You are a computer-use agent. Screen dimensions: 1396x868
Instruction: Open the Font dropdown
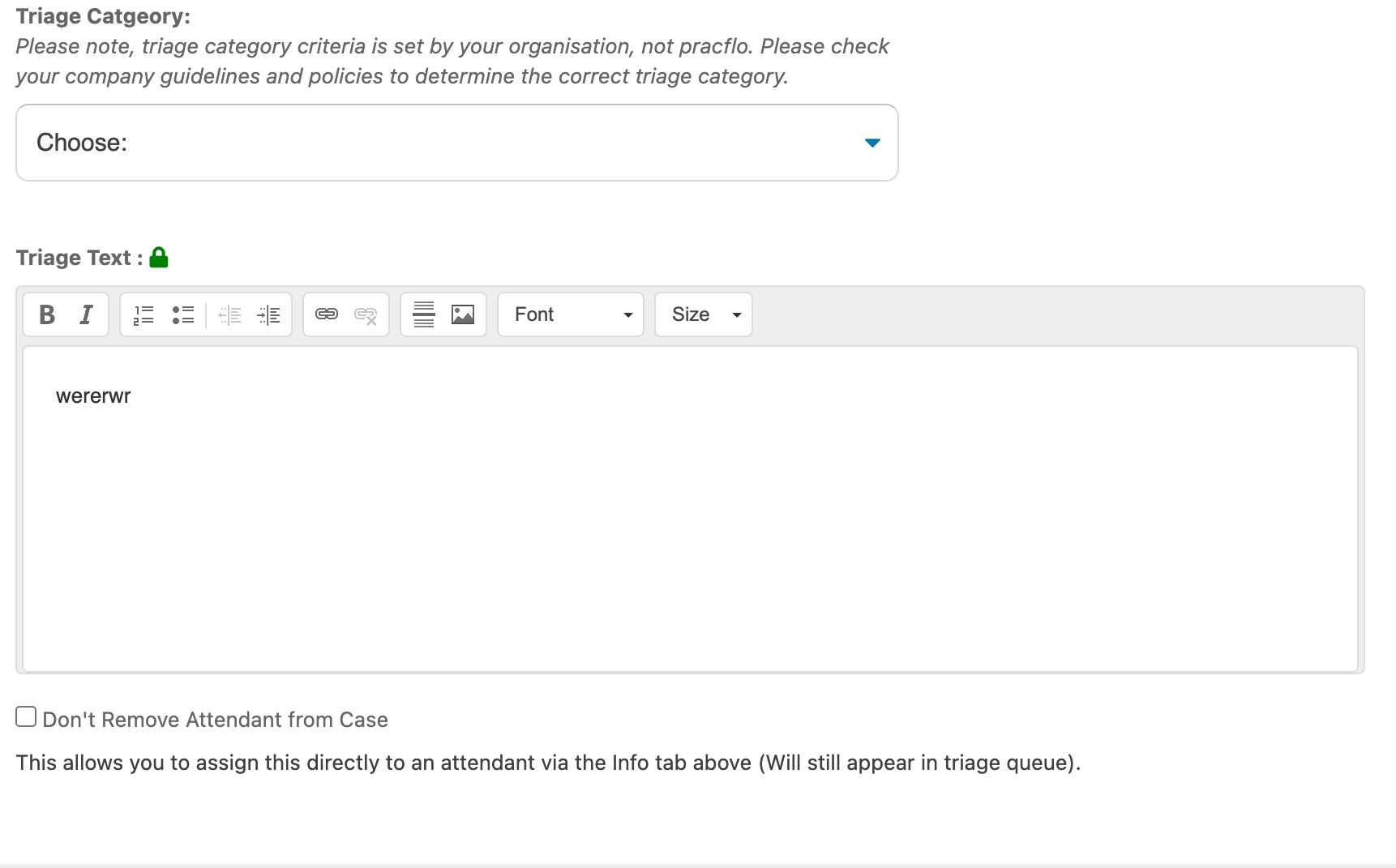[x=571, y=314]
